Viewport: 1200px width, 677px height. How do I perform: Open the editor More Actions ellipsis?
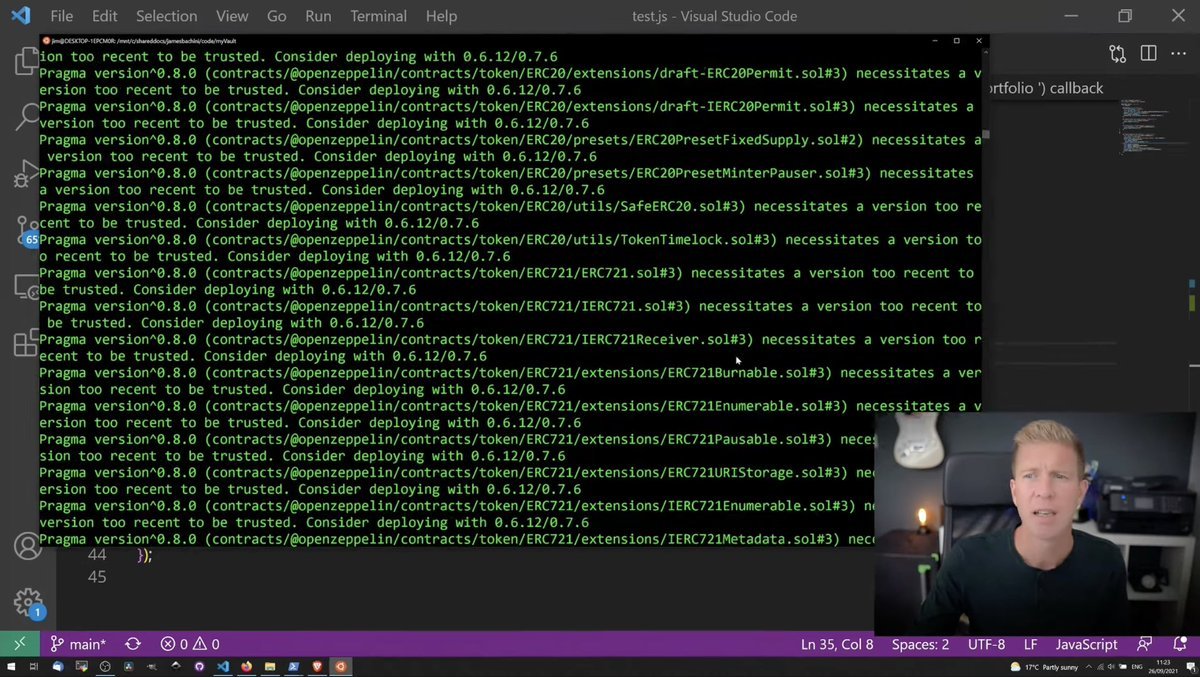tap(1179, 53)
